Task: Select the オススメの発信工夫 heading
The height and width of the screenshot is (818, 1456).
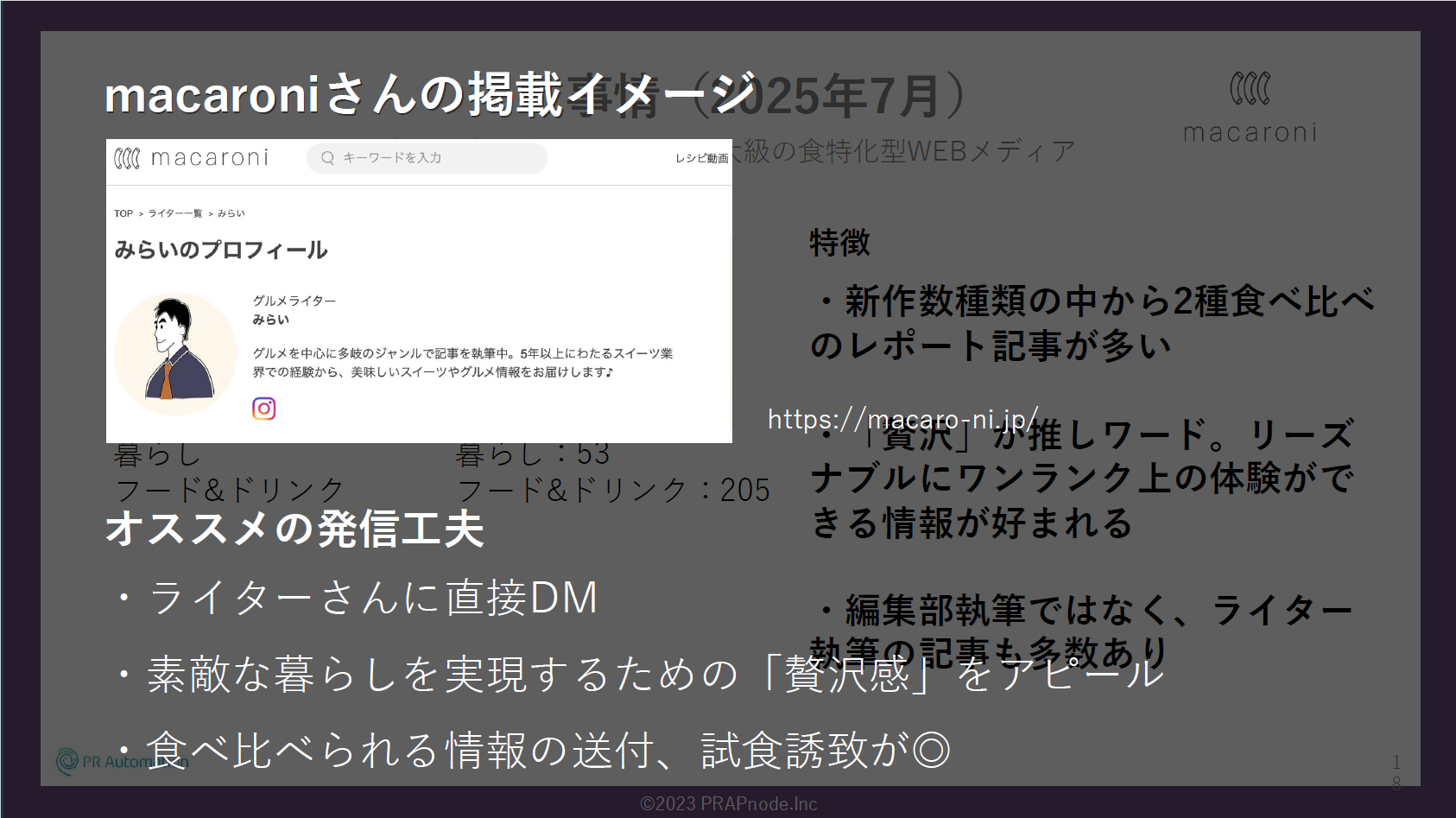Action: tap(294, 529)
